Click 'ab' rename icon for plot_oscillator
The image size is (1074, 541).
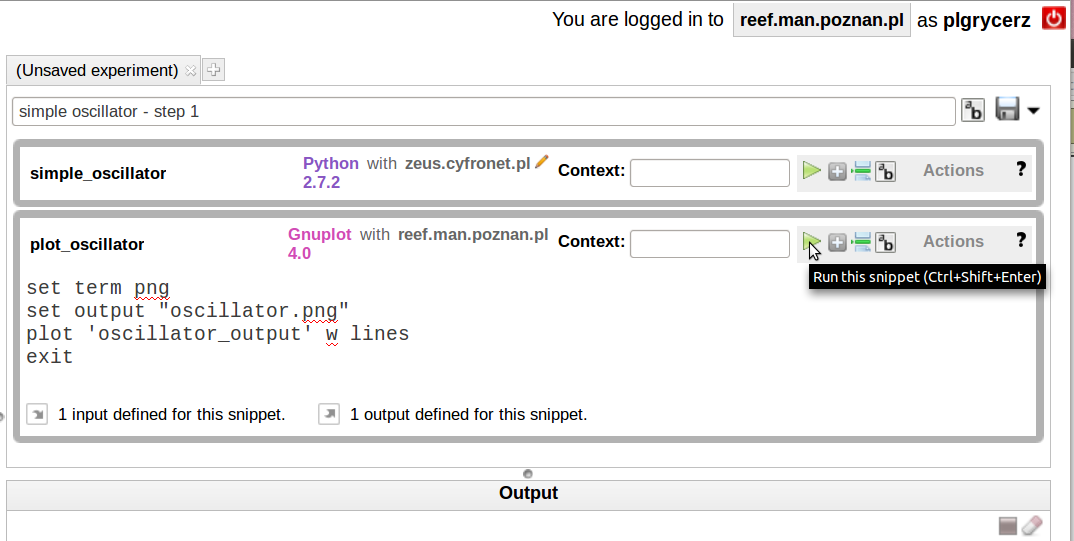point(886,242)
